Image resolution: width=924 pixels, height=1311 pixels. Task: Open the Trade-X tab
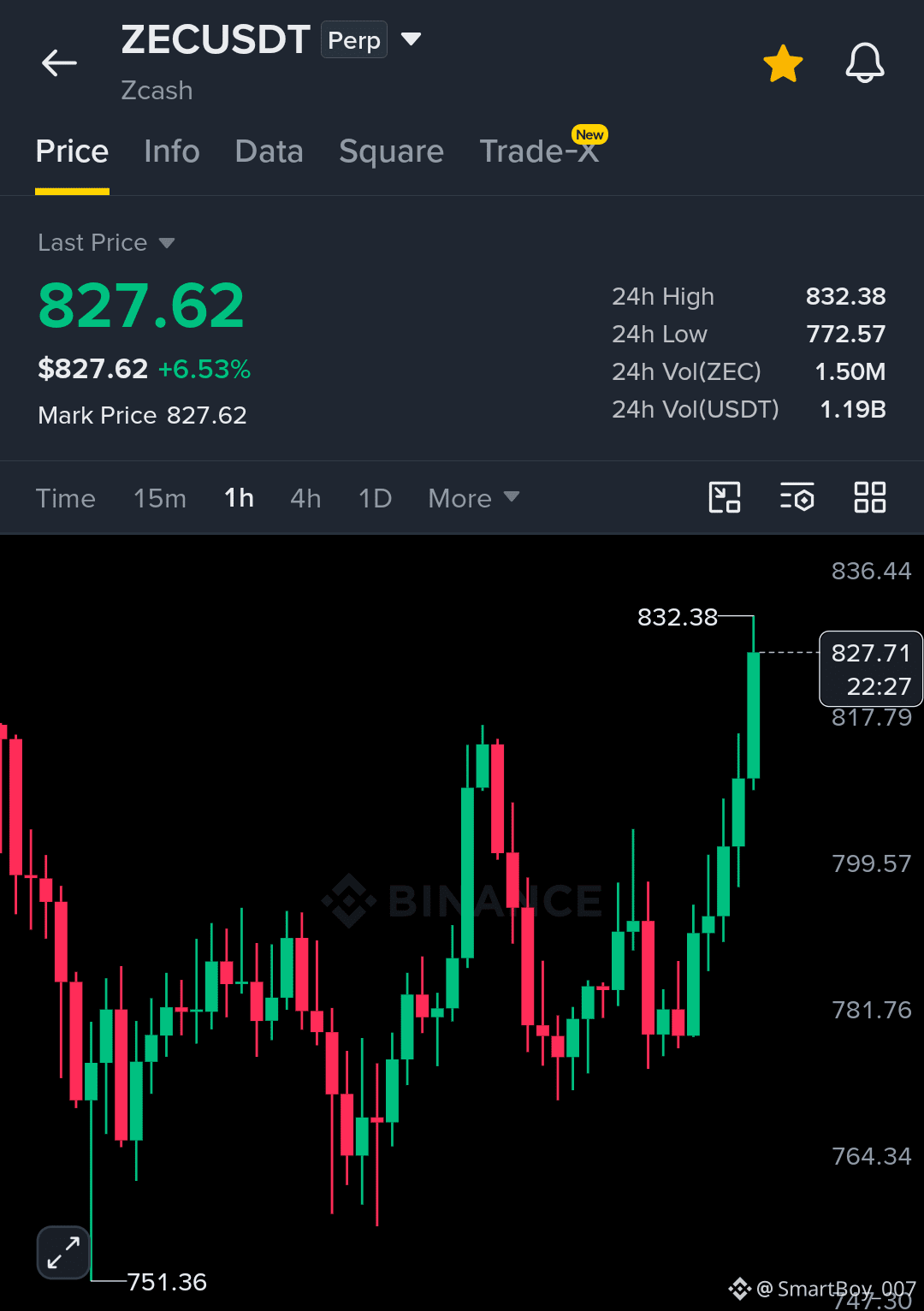(x=539, y=151)
